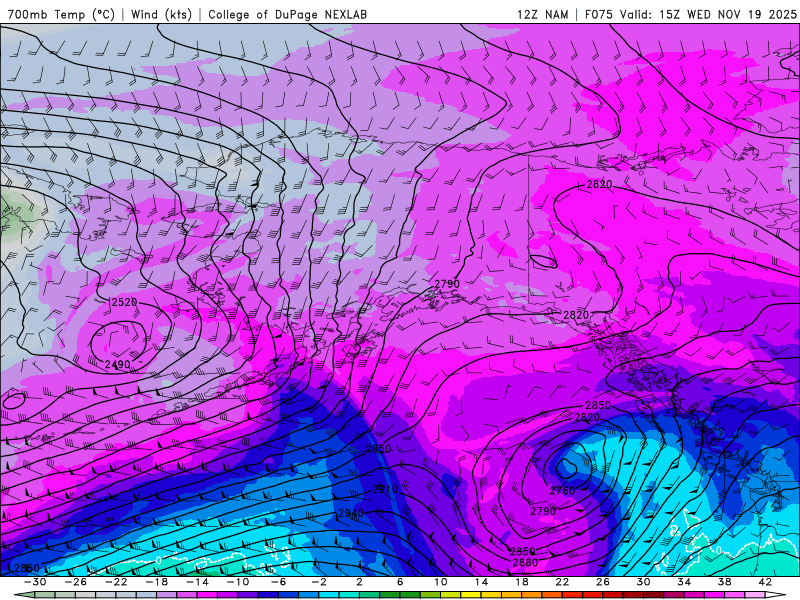Viewport: 800px width, 600px height.
Task: Click the "12Z NAM" model run label
Action: pyautogui.click(x=542, y=14)
